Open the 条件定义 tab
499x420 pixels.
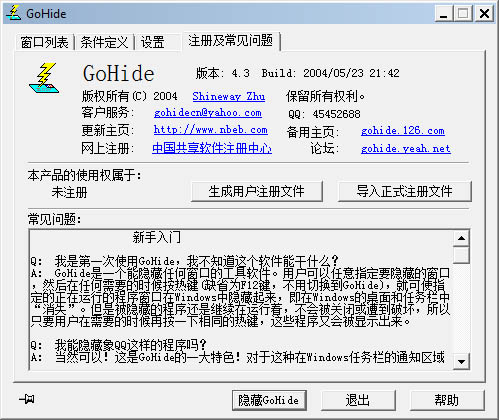click(x=104, y=42)
